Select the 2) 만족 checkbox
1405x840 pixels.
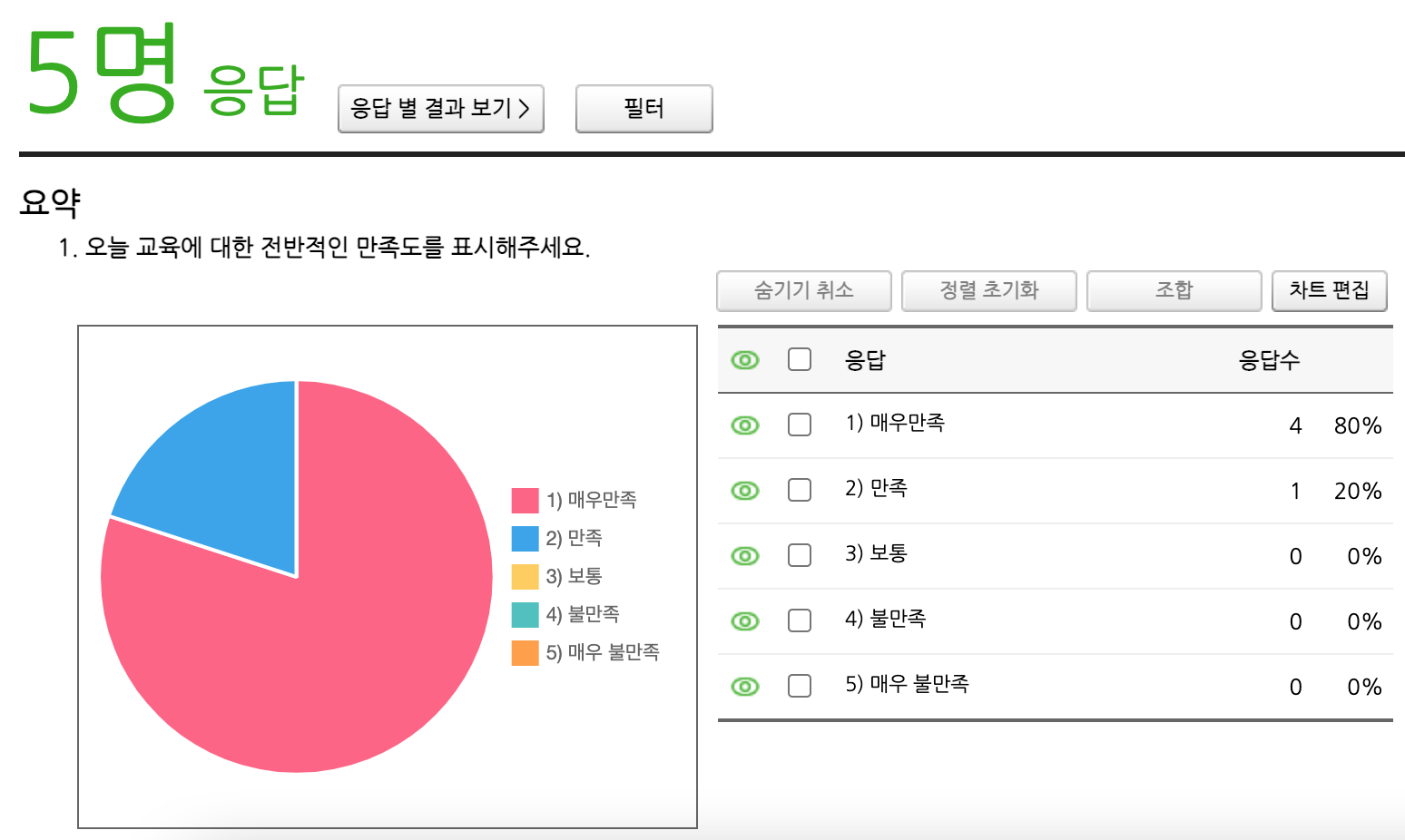[800, 490]
